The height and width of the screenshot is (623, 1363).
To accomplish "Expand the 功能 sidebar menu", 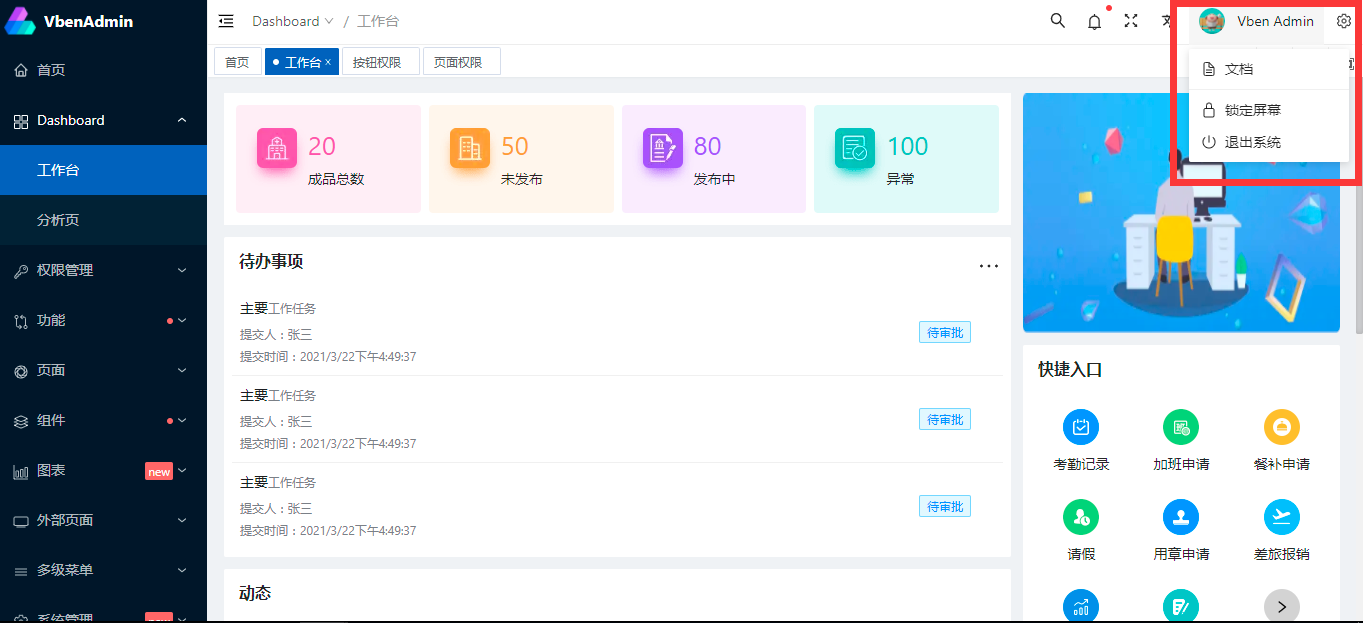I will click(x=182, y=320).
